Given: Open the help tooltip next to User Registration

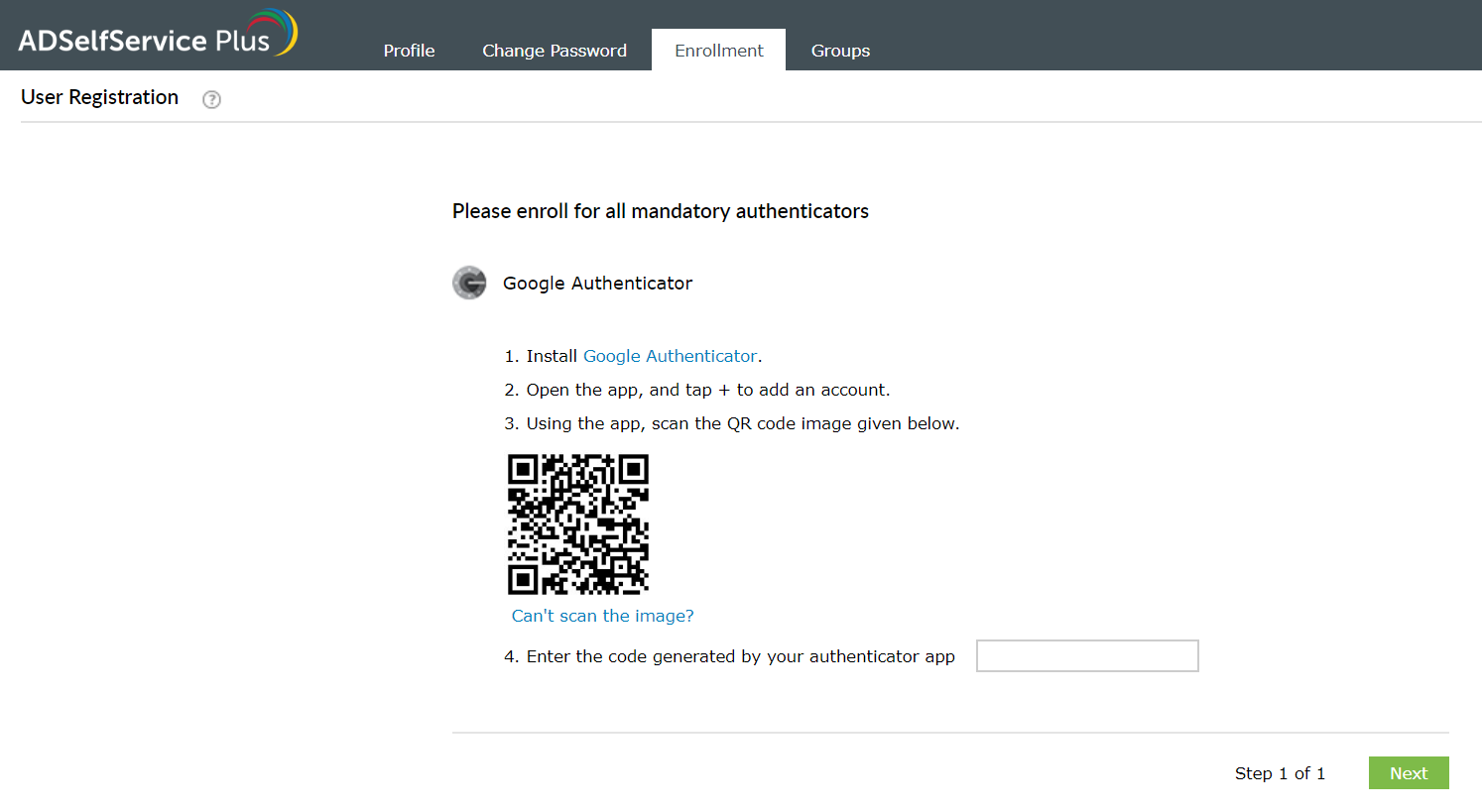Looking at the screenshot, I should [x=211, y=99].
